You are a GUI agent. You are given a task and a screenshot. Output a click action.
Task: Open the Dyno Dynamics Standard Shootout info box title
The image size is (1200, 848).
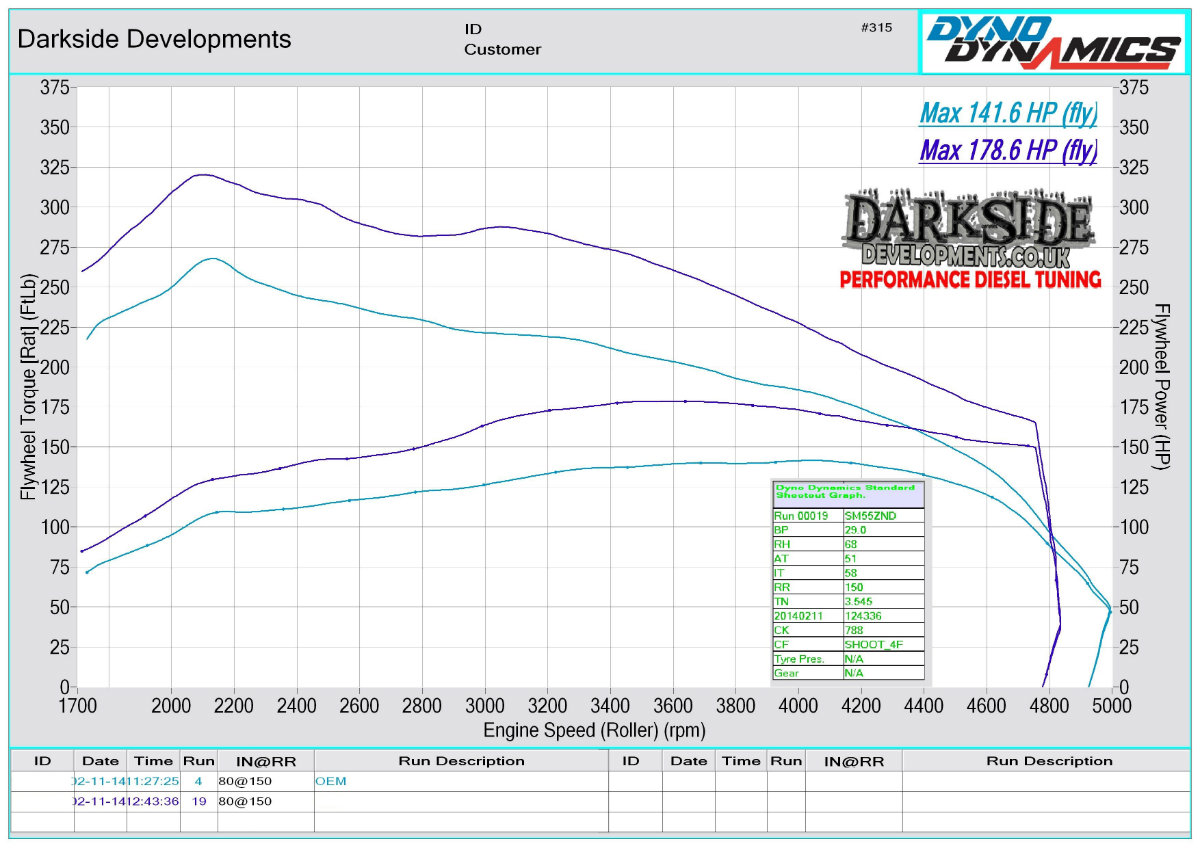click(846, 492)
